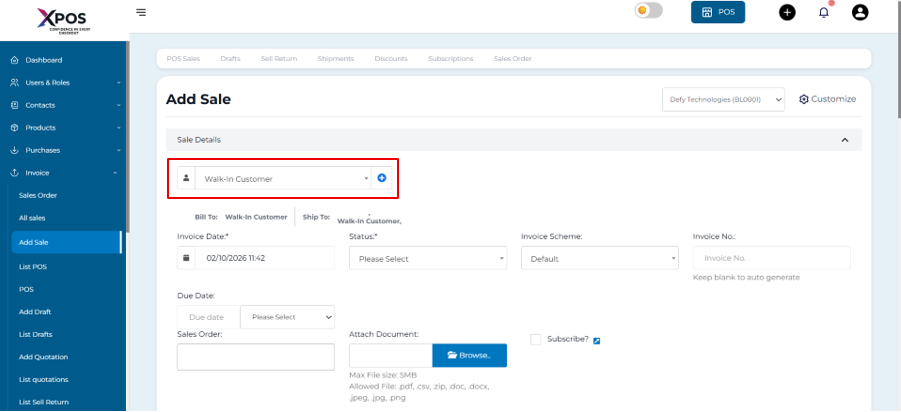Viewport: 901px width, 412px height.
Task: Click the Customize gear icon
Action: click(x=804, y=99)
